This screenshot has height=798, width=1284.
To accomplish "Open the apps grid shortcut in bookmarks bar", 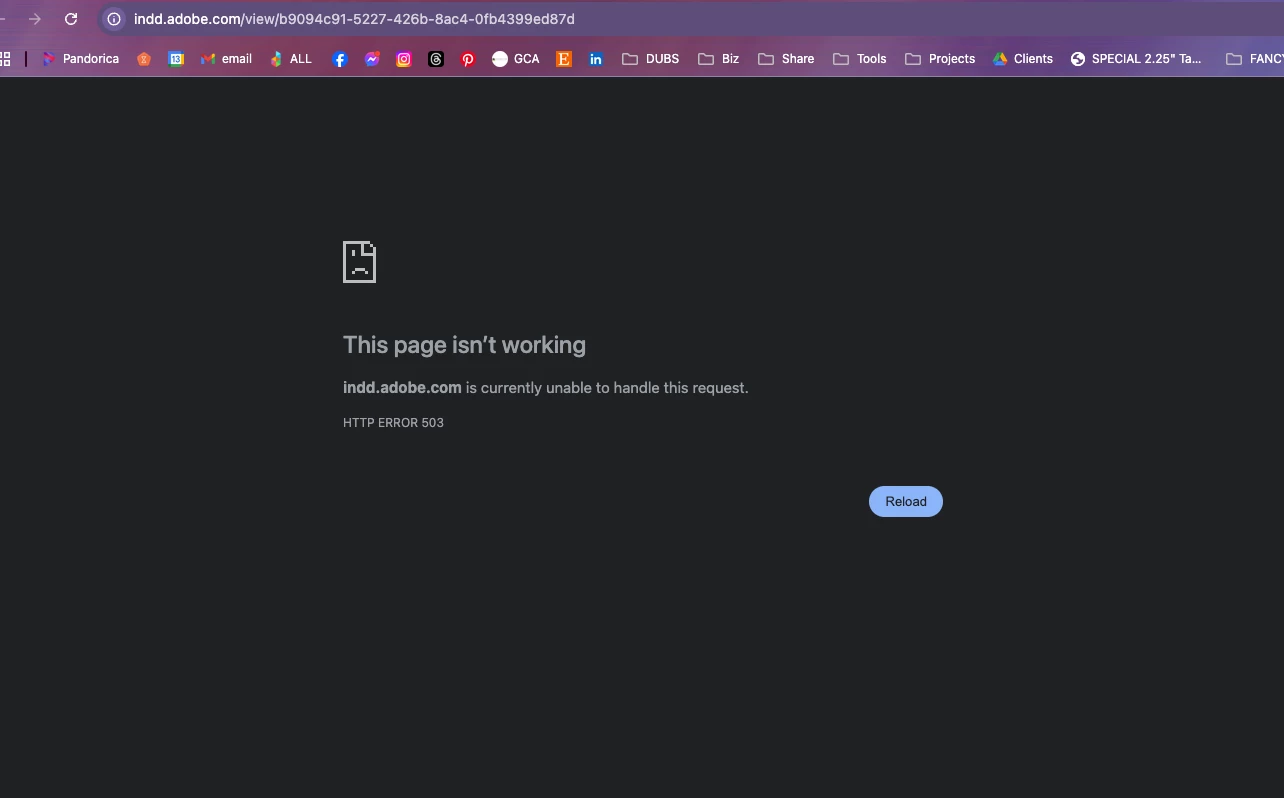I will tap(5, 59).
